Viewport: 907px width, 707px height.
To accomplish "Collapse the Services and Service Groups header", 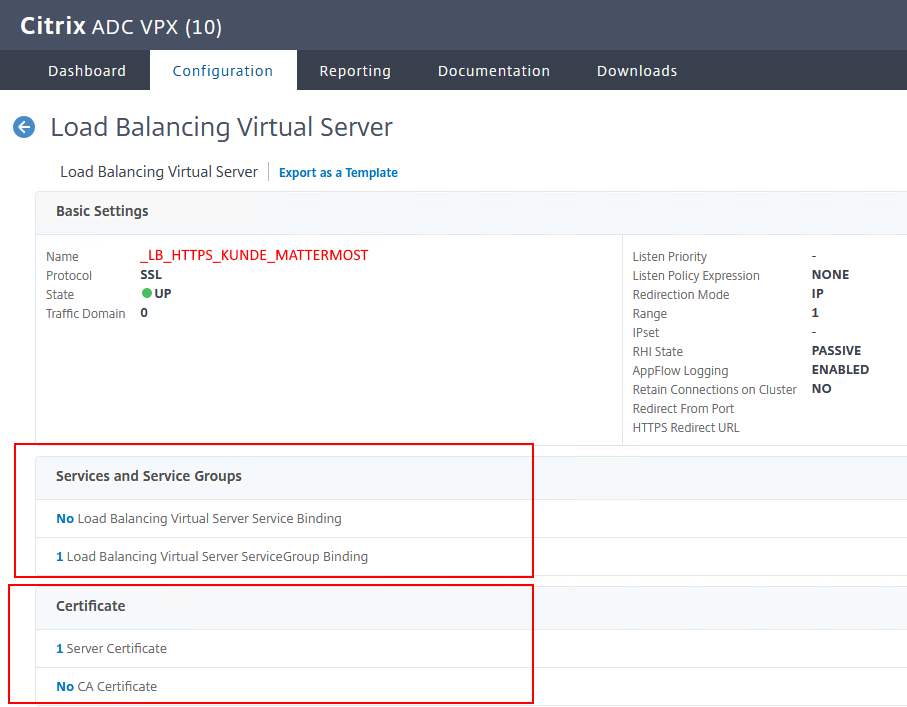I will point(149,476).
